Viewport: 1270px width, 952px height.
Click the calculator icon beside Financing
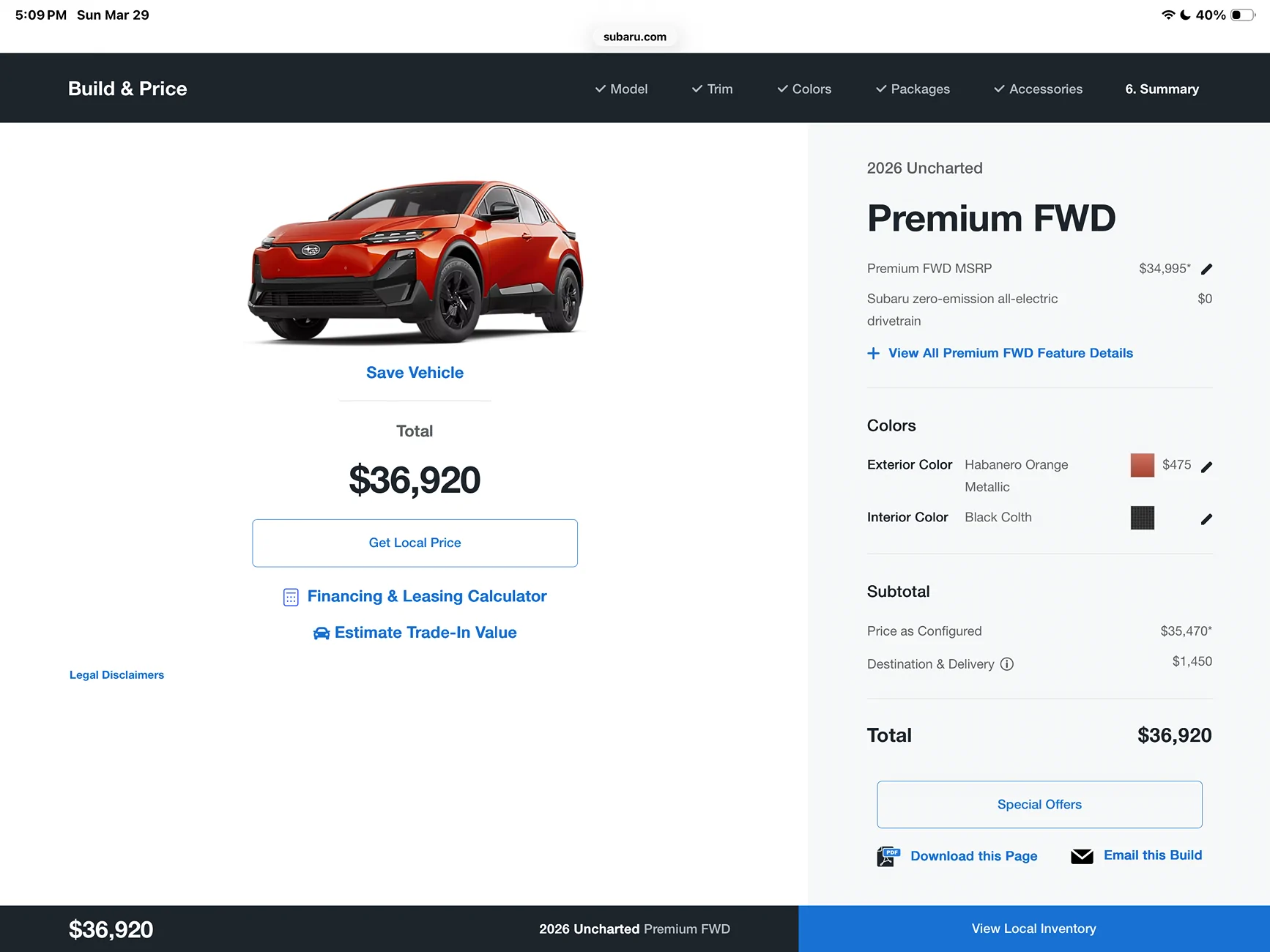point(291,598)
